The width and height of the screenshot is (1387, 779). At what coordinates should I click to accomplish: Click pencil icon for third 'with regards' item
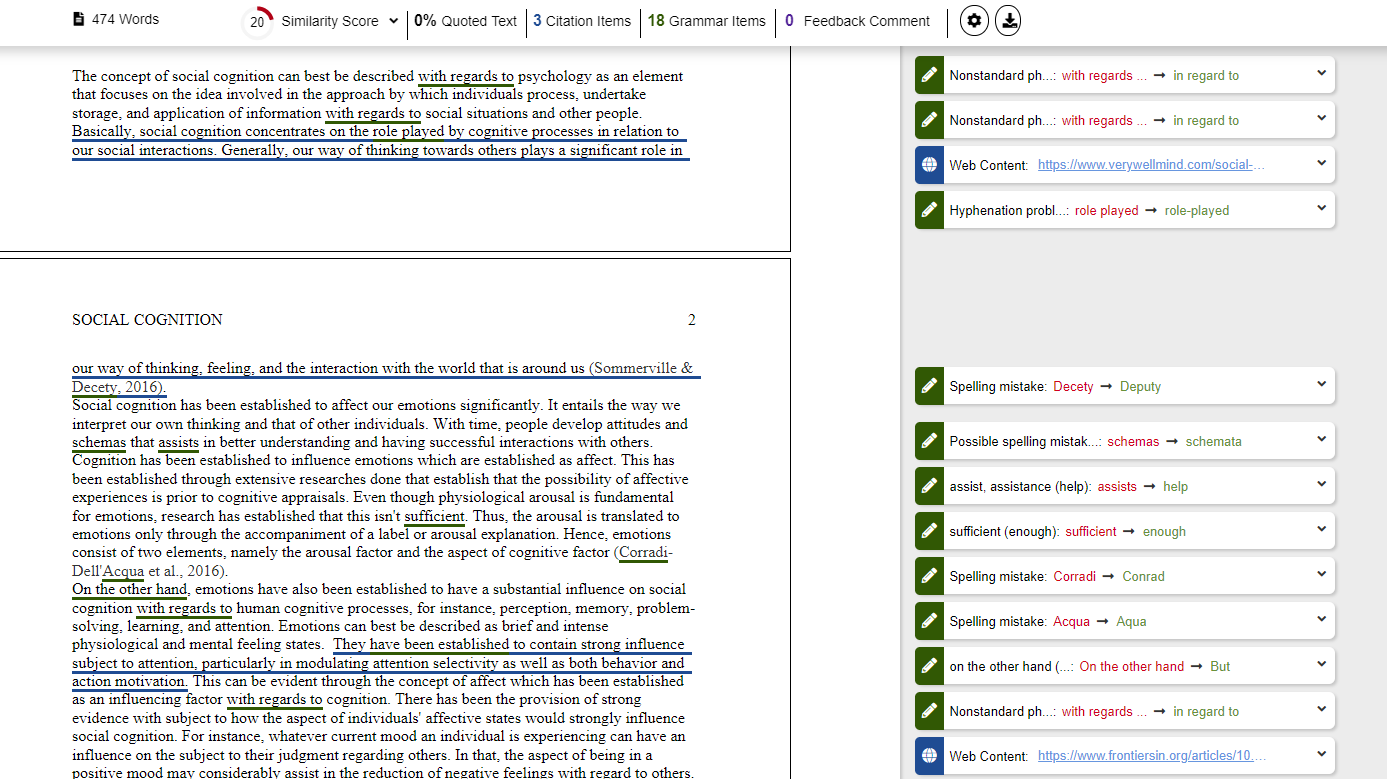coord(929,711)
